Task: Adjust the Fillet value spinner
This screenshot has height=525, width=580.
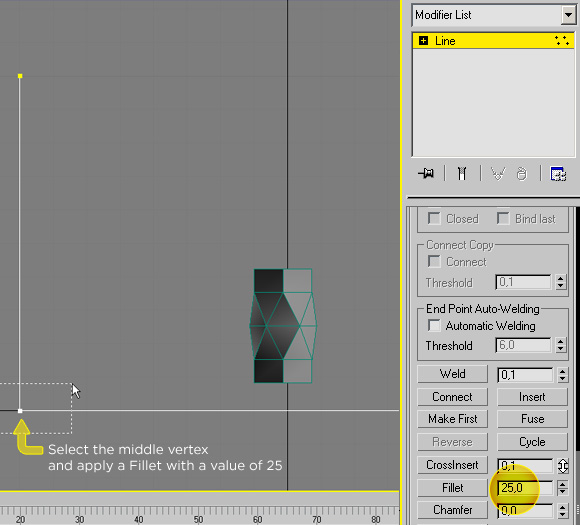Action: (x=563, y=488)
